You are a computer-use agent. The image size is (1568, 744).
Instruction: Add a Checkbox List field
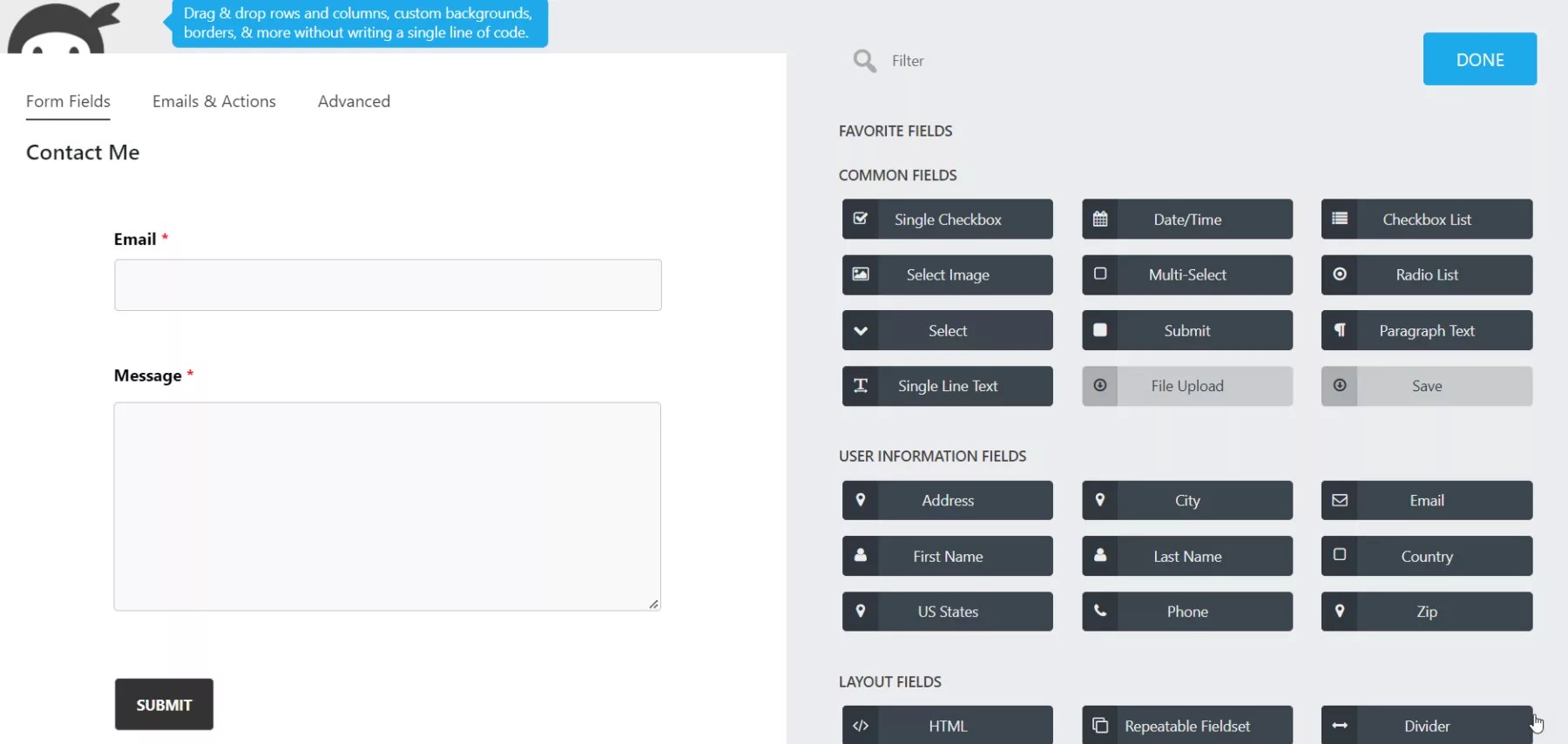pyautogui.click(x=1427, y=219)
